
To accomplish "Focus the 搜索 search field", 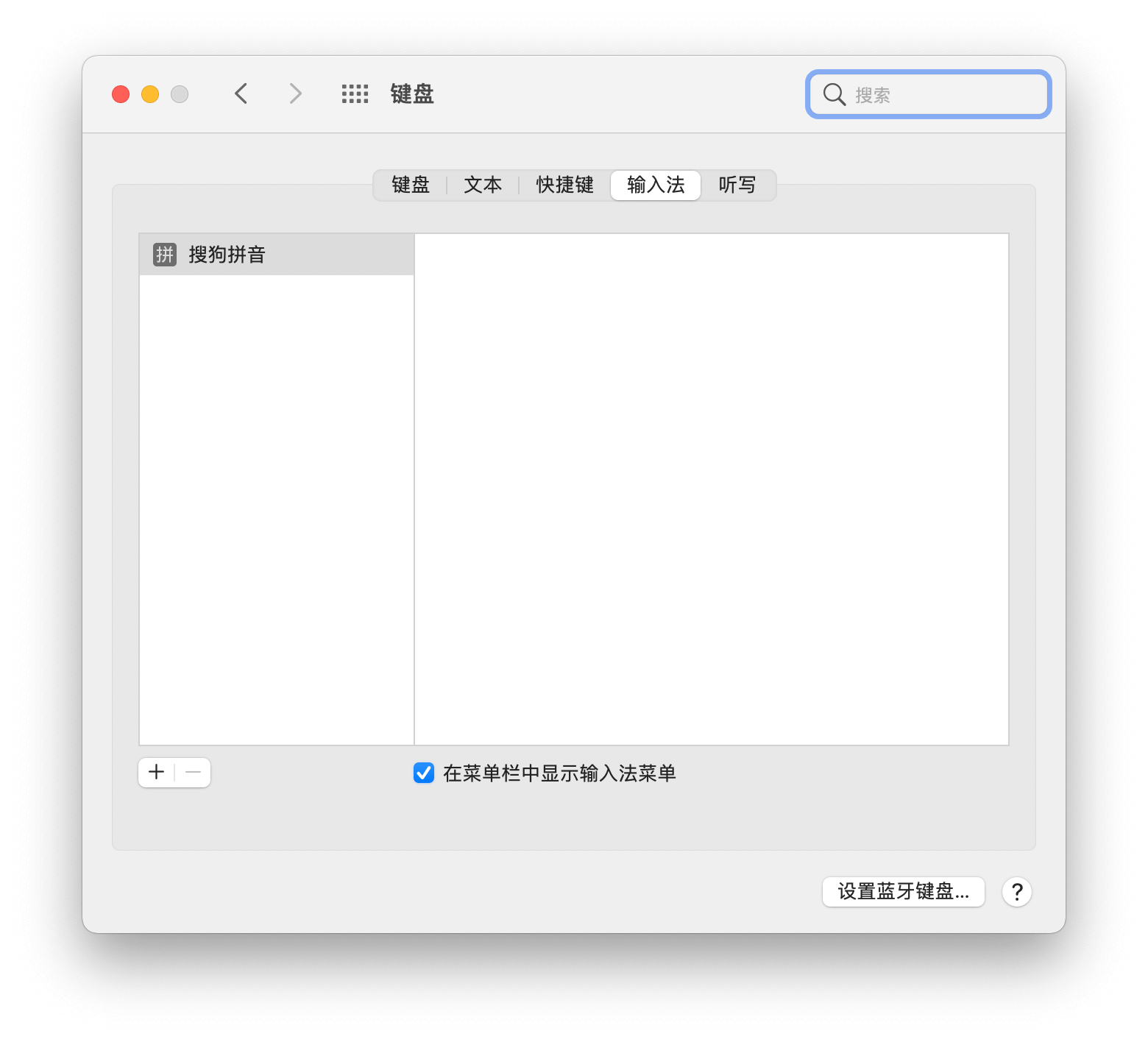I will pyautogui.click(x=929, y=94).
